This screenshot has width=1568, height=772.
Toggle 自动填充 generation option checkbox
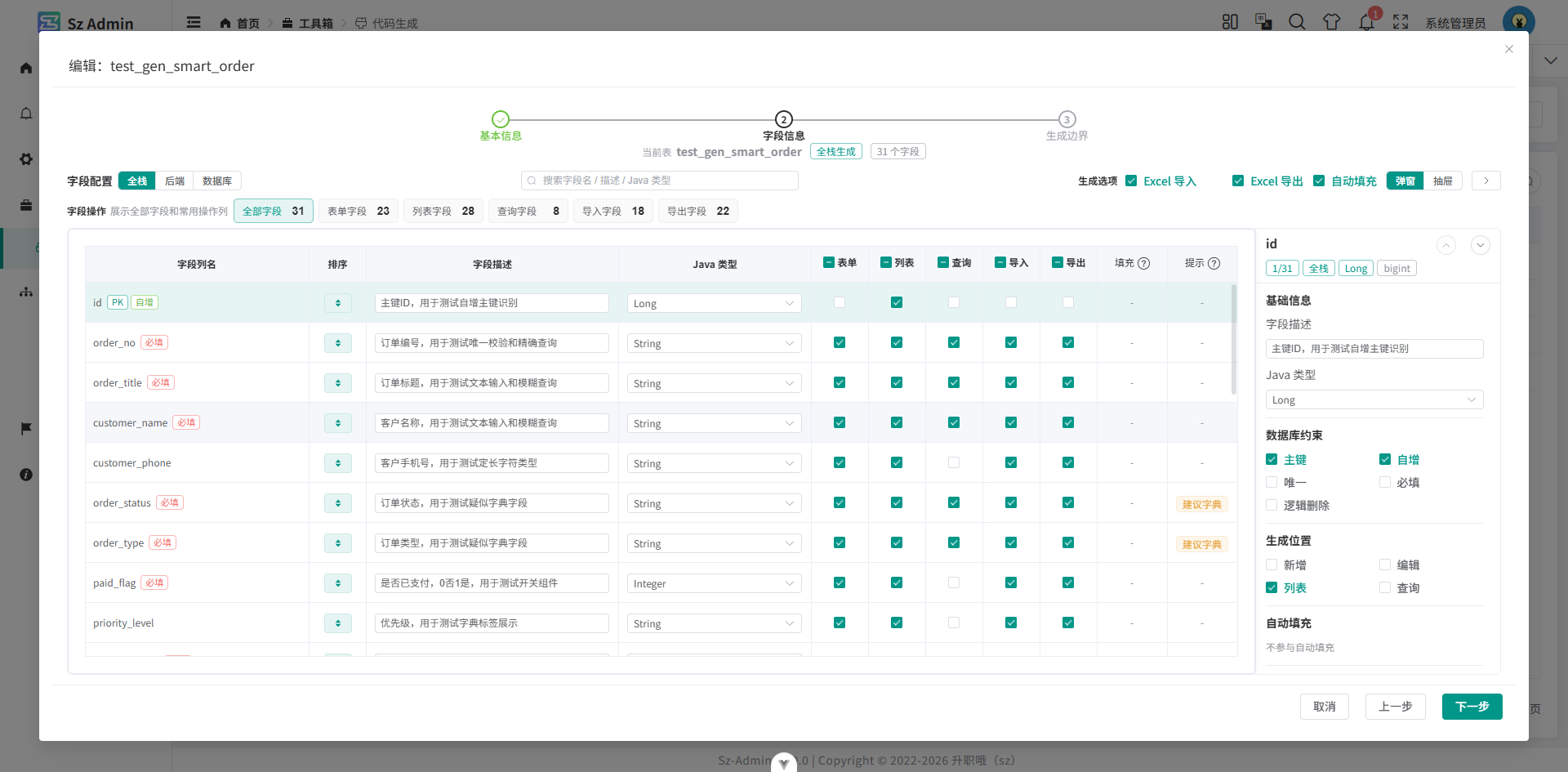pyautogui.click(x=1319, y=181)
